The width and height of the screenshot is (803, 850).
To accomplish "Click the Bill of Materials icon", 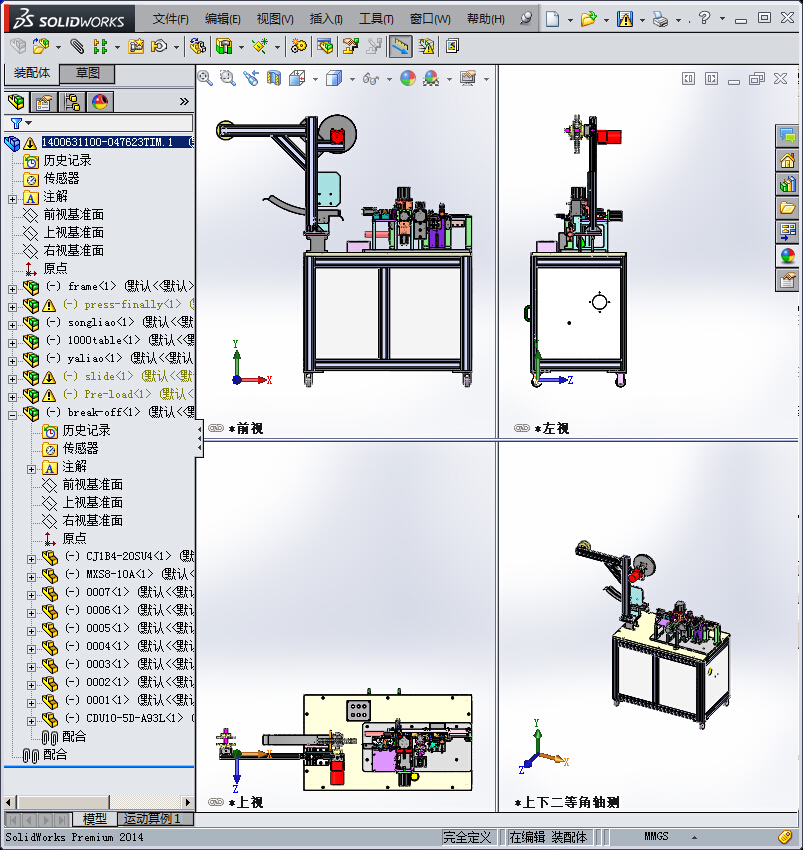I will 325,46.
